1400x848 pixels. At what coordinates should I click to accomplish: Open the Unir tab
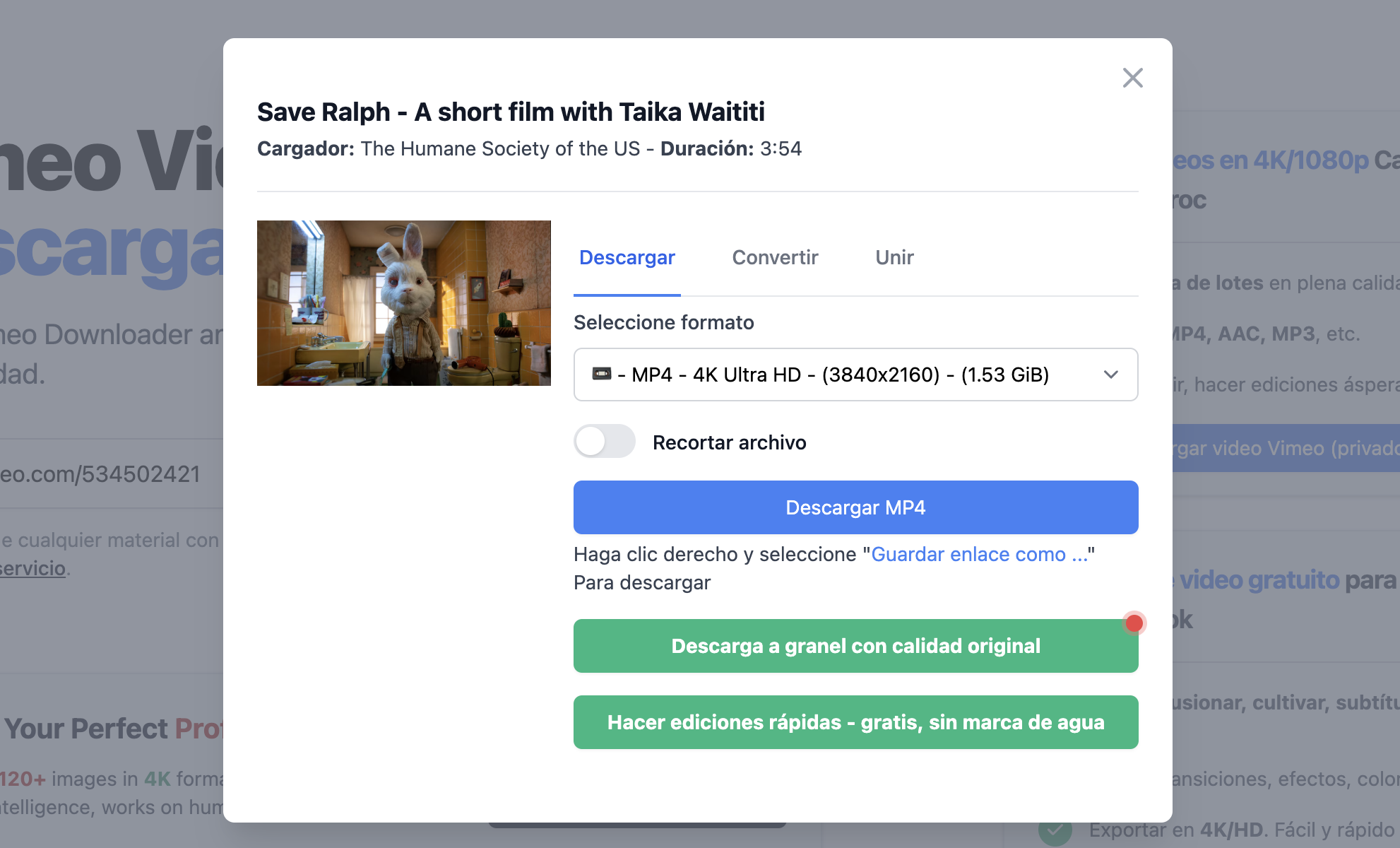tap(894, 258)
